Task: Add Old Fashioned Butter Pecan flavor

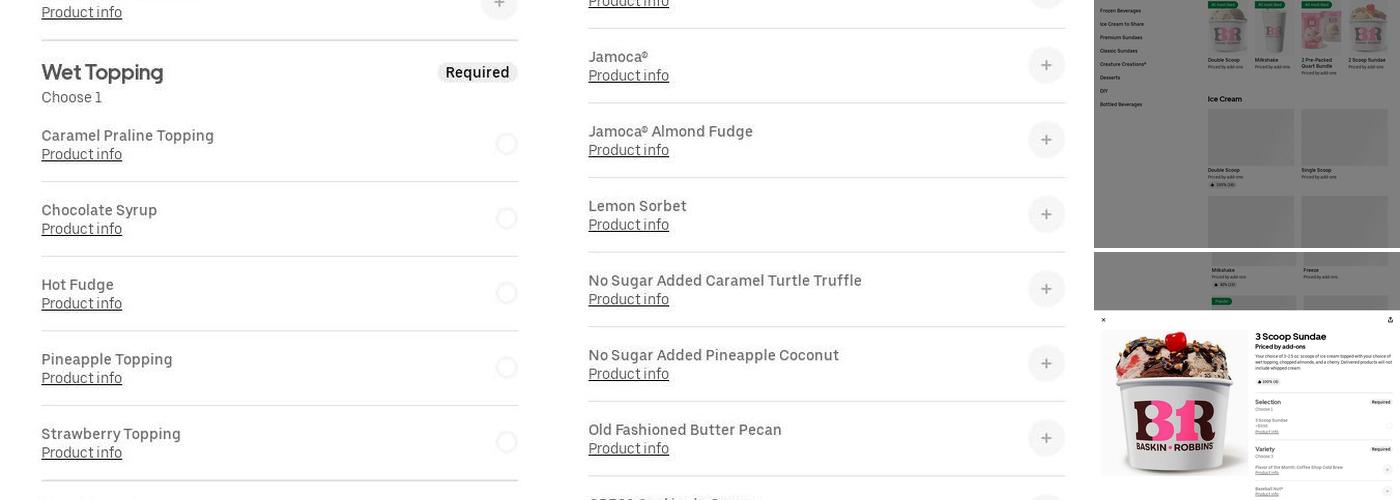Action: [1046, 438]
